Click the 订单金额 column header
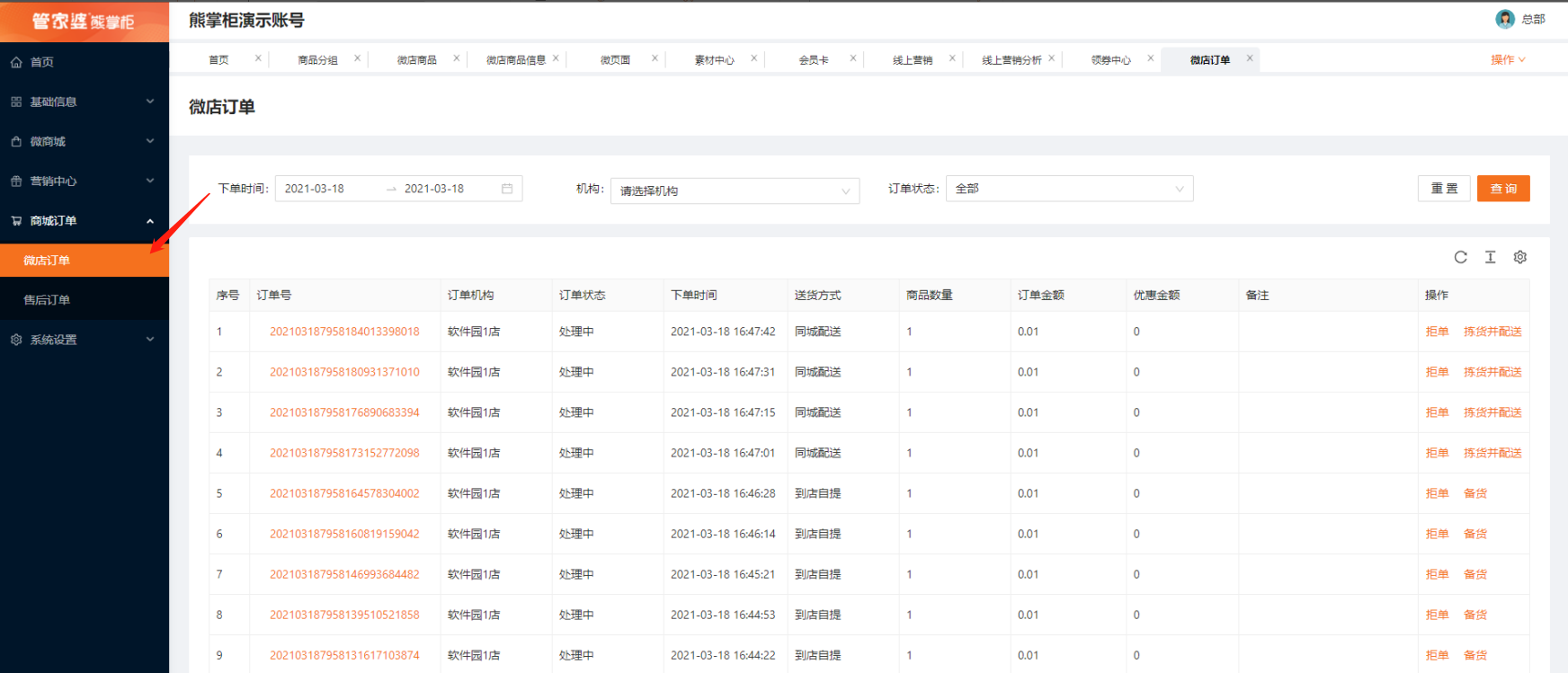Image resolution: width=1568 pixels, height=673 pixels. (1041, 295)
